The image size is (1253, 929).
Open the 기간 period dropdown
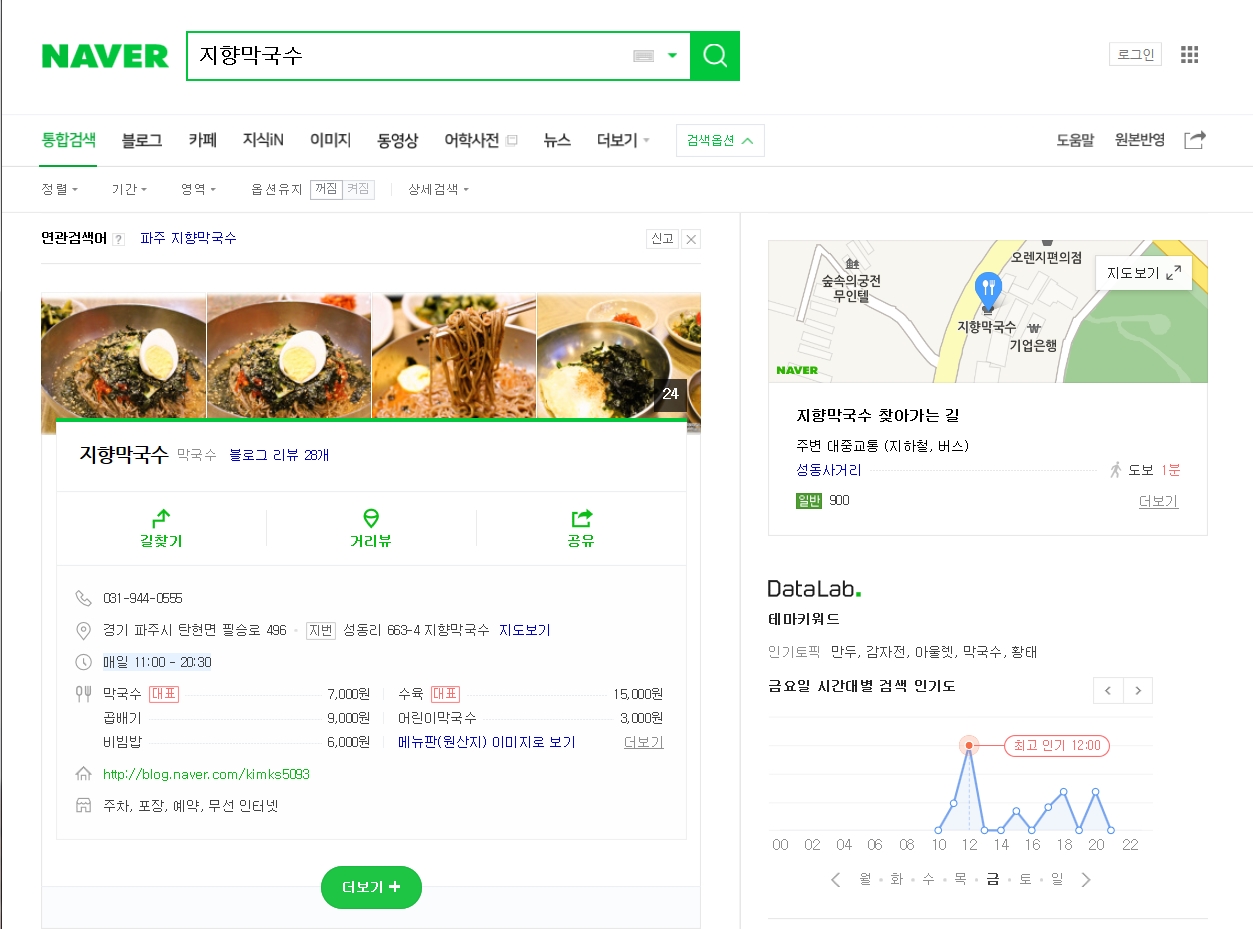click(129, 189)
